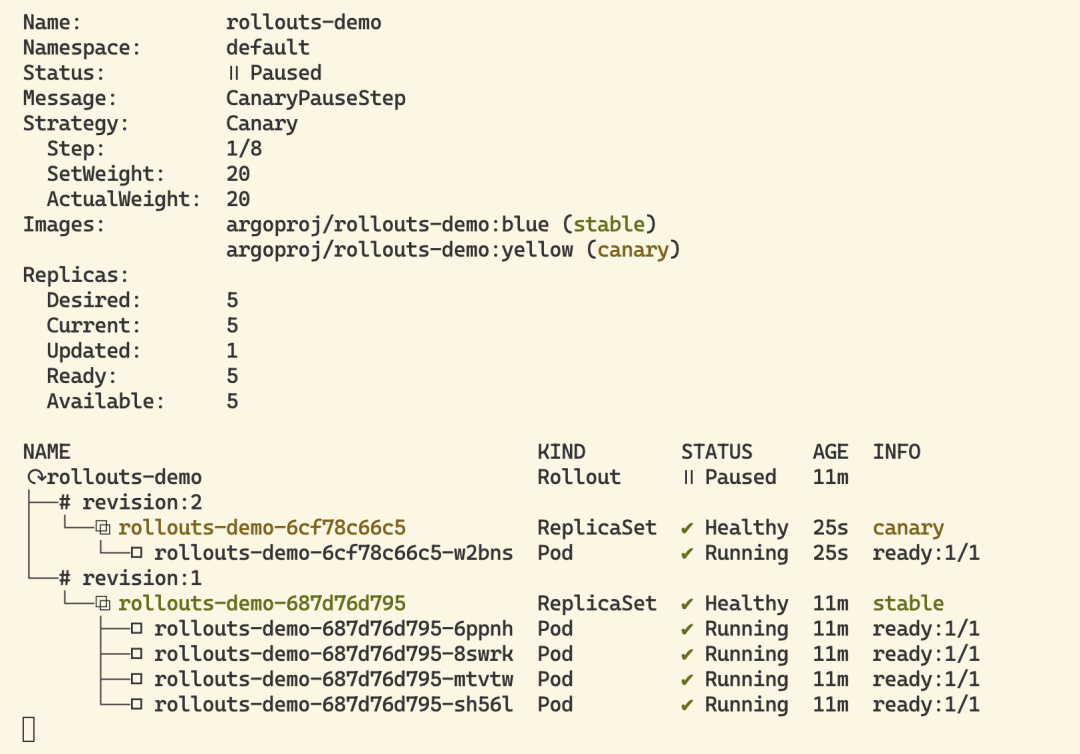The height and width of the screenshot is (754, 1080).
Task: Click the 'CanaryPauseStep' message value
Action: [x=316, y=98]
